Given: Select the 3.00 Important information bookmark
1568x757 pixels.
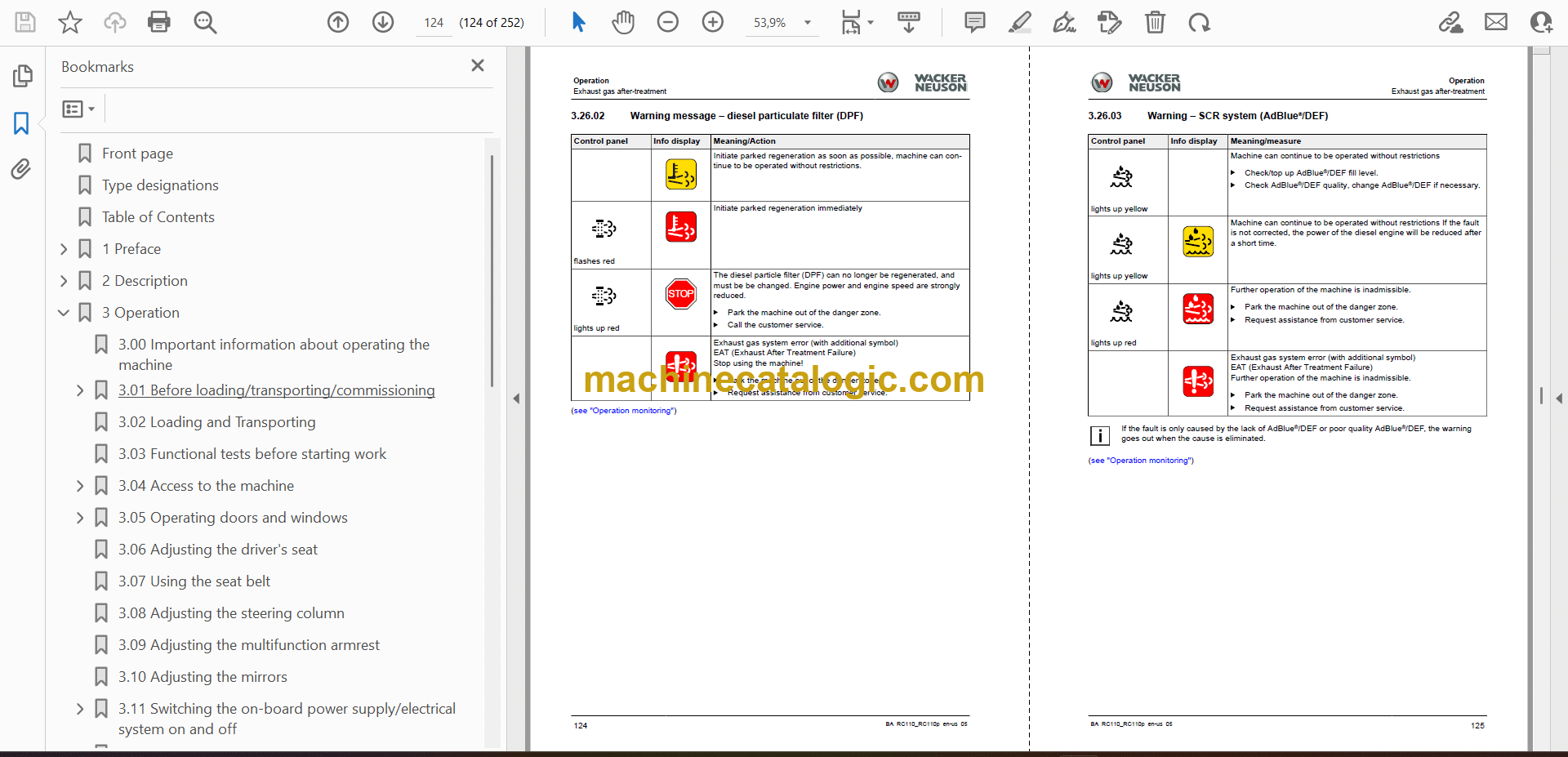Looking at the screenshot, I should coord(274,354).
